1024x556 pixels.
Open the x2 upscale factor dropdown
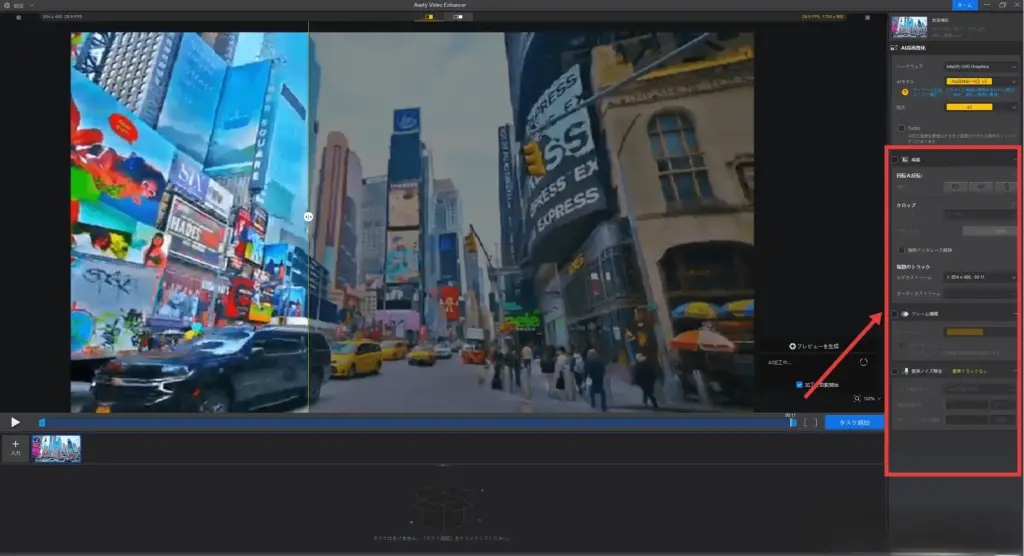(x=981, y=107)
